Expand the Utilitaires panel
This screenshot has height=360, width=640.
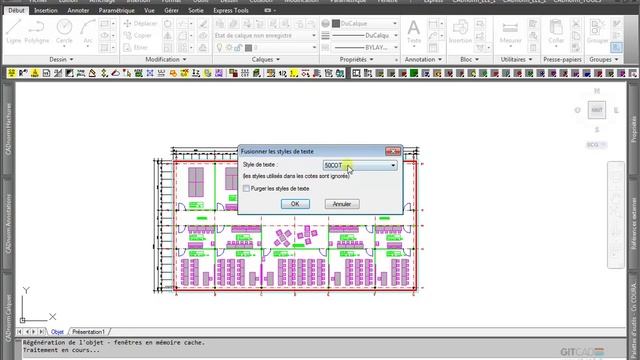516,60
